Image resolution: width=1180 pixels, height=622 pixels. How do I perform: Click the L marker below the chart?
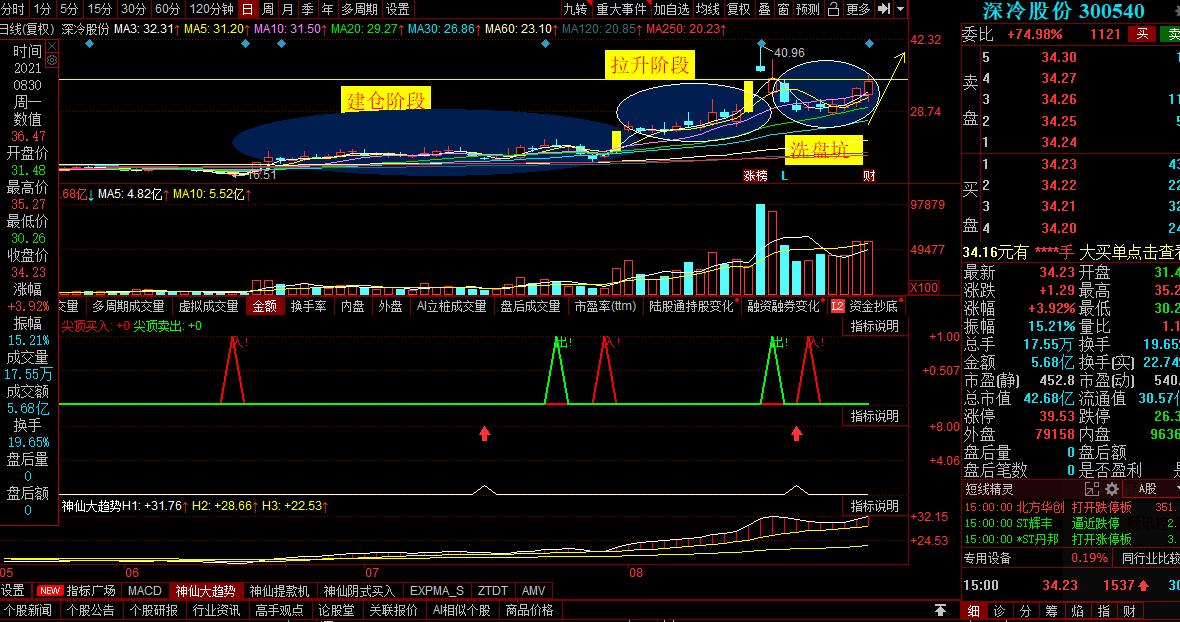point(784,175)
